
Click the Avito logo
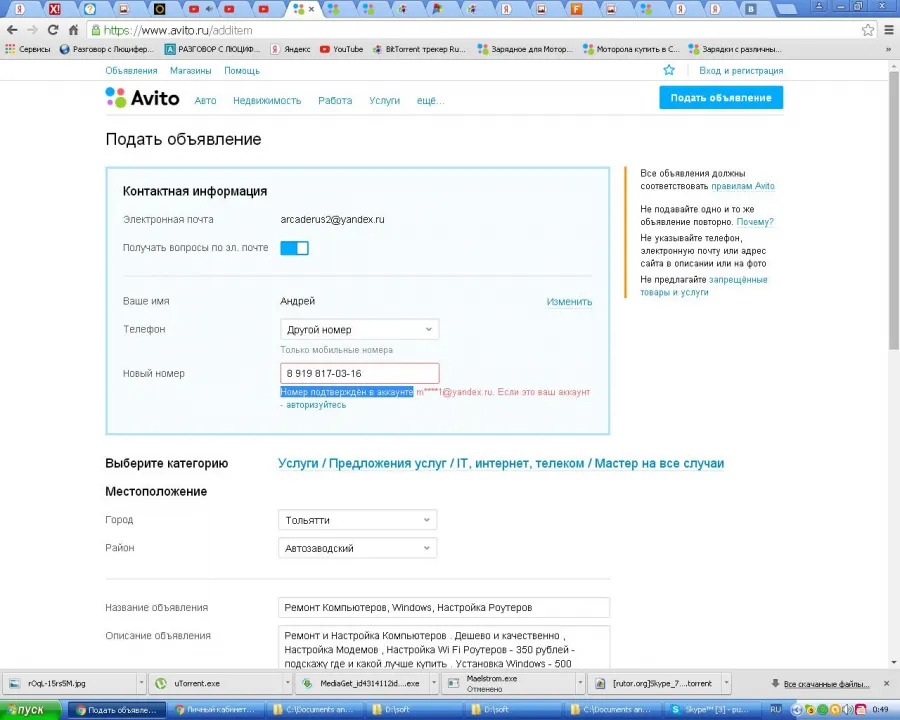coord(142,98)
